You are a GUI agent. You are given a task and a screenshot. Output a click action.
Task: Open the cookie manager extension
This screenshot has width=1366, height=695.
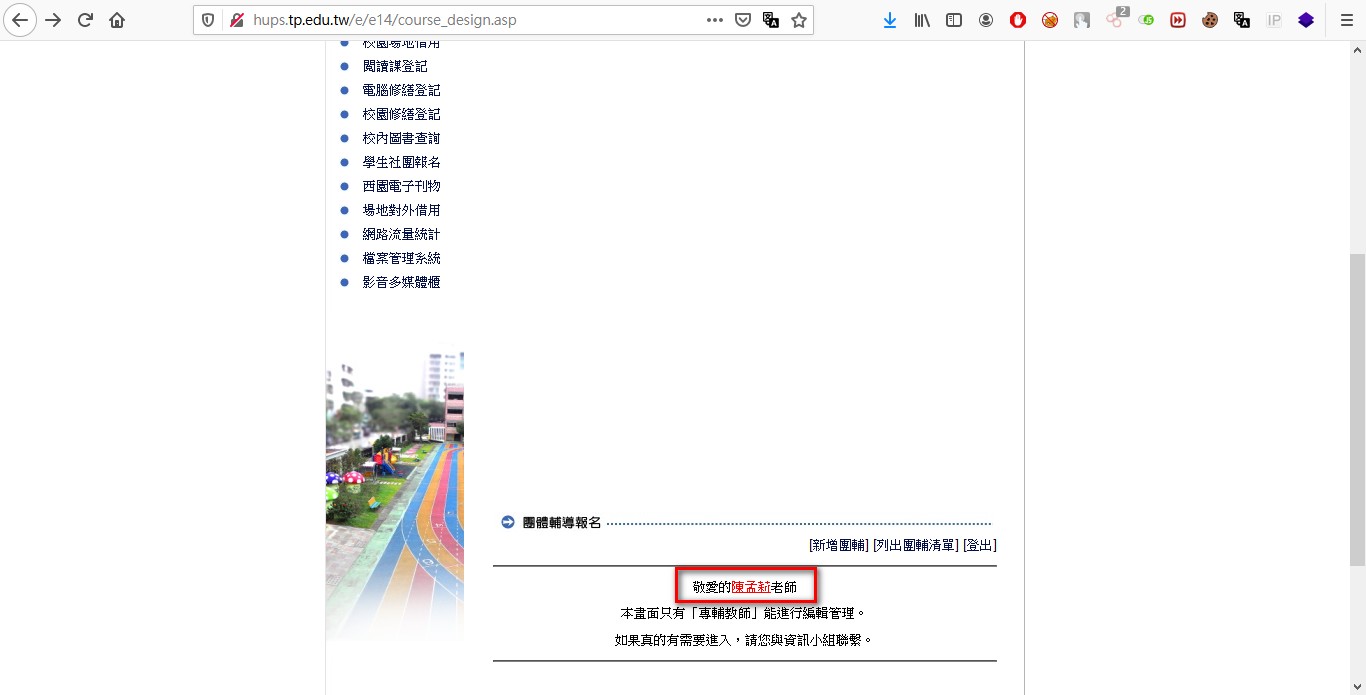tap(1210, 20)
